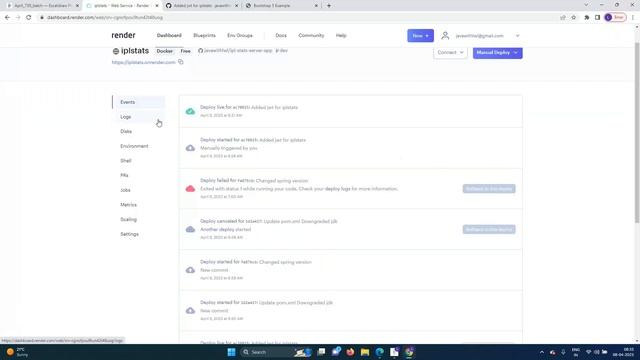Click the user profile icon
Viewport: 640px width, 360px height.
445,36
